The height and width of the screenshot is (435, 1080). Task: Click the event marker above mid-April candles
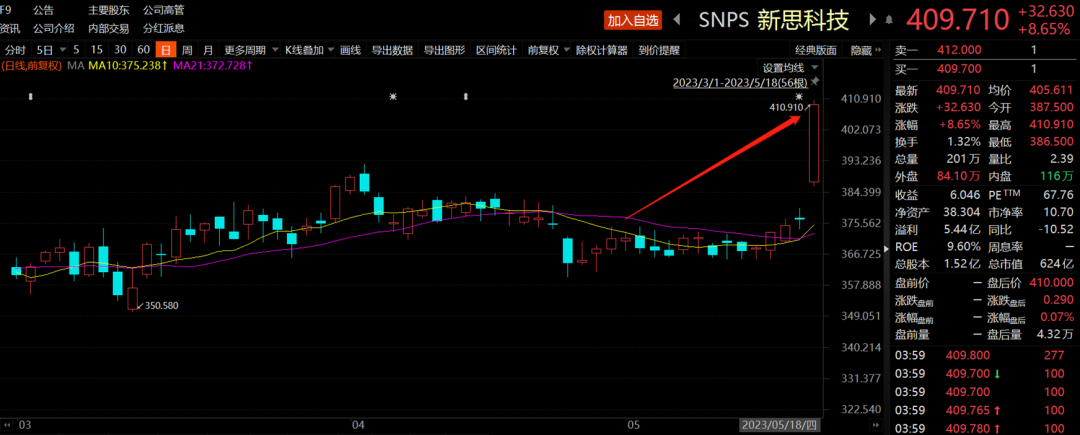466,97
